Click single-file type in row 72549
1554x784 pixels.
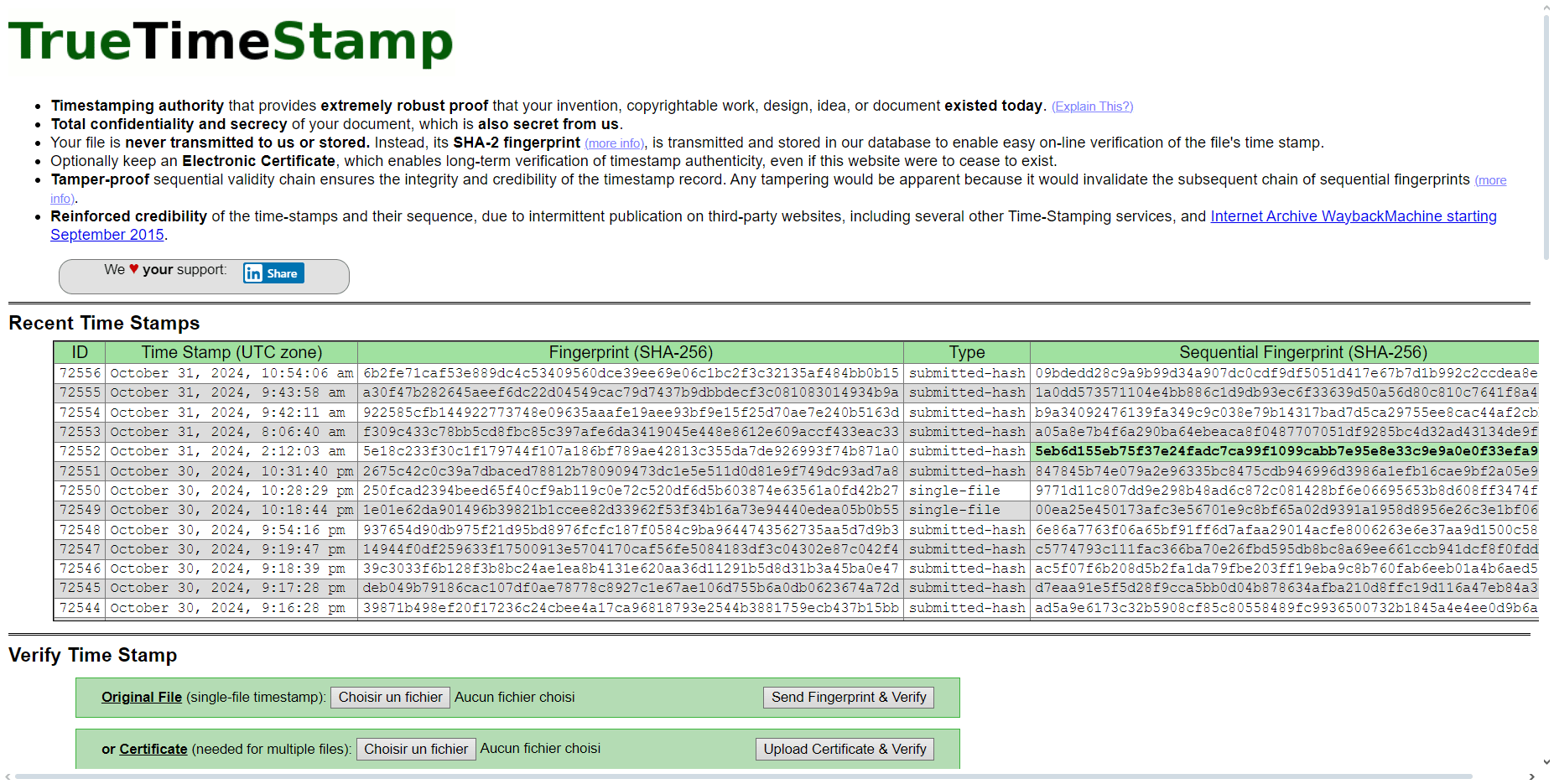967,510
